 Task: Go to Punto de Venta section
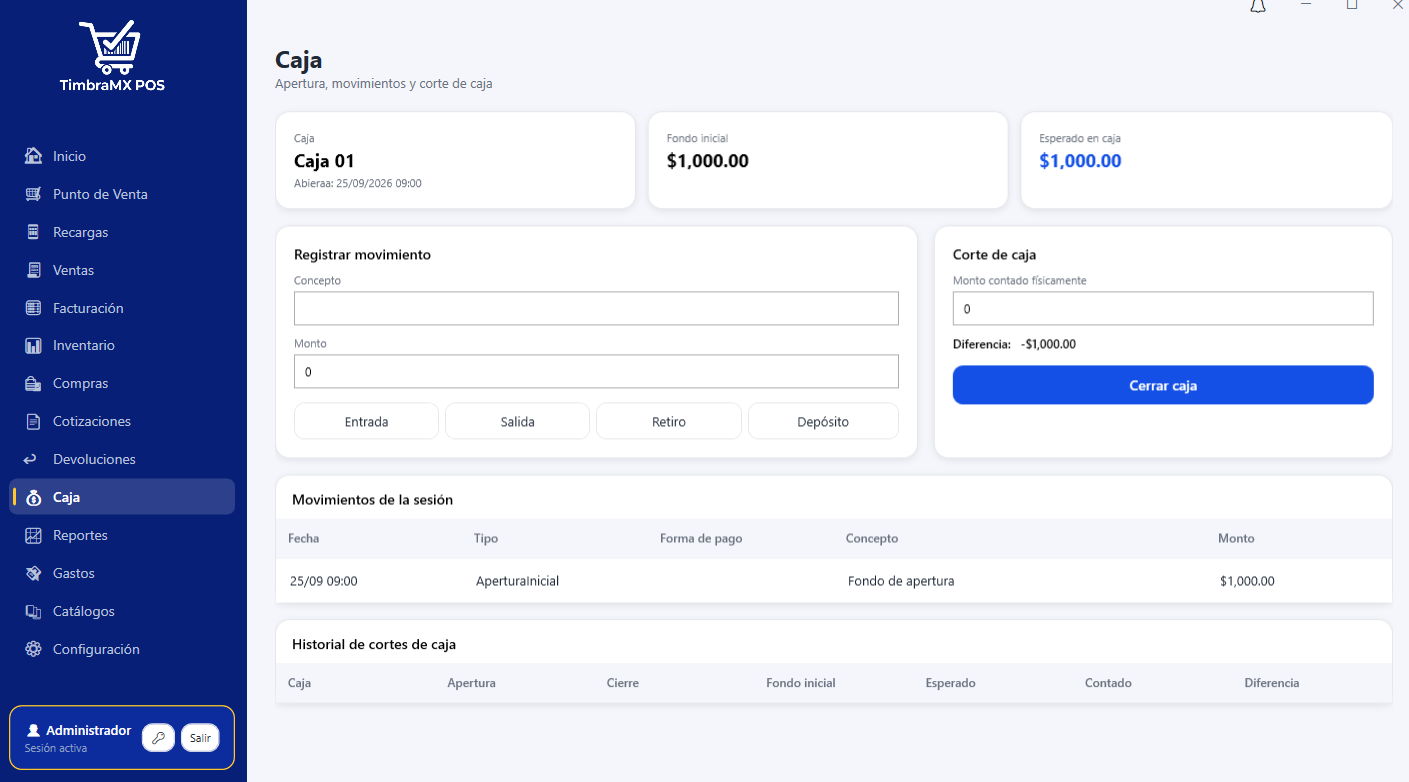coord(122,194)
